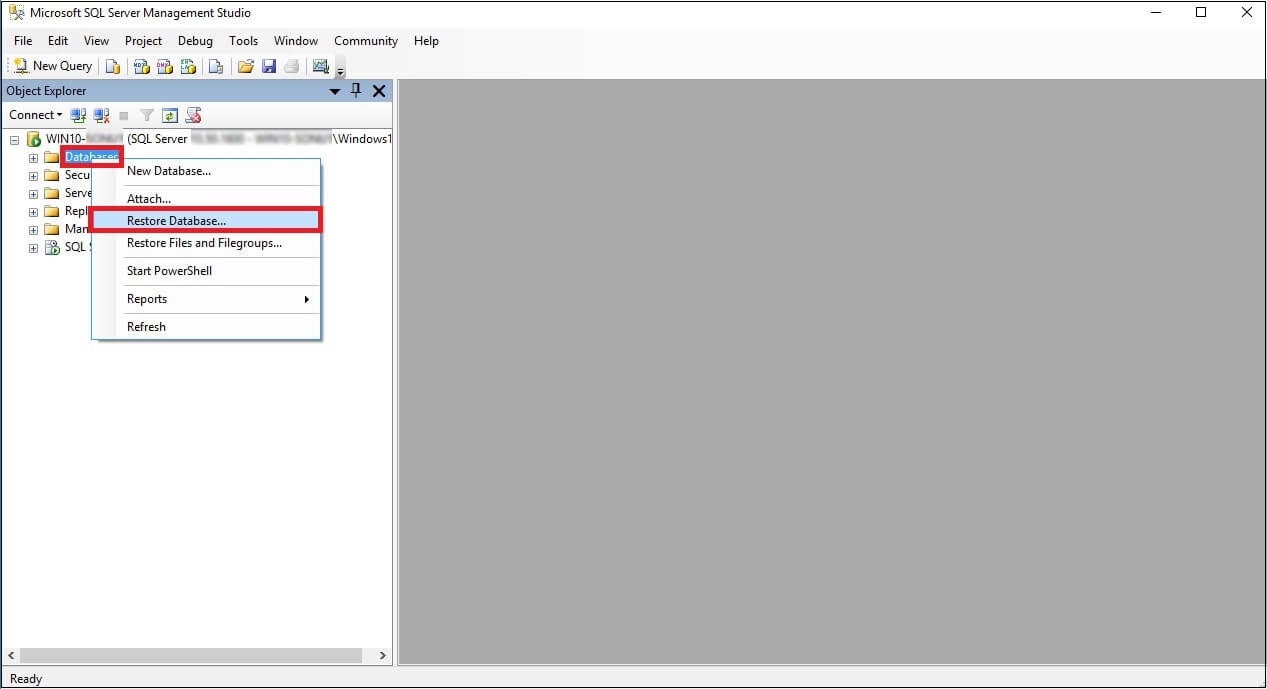
Task: Click the Analysis Services MDX Query icon
Action: 141,67
